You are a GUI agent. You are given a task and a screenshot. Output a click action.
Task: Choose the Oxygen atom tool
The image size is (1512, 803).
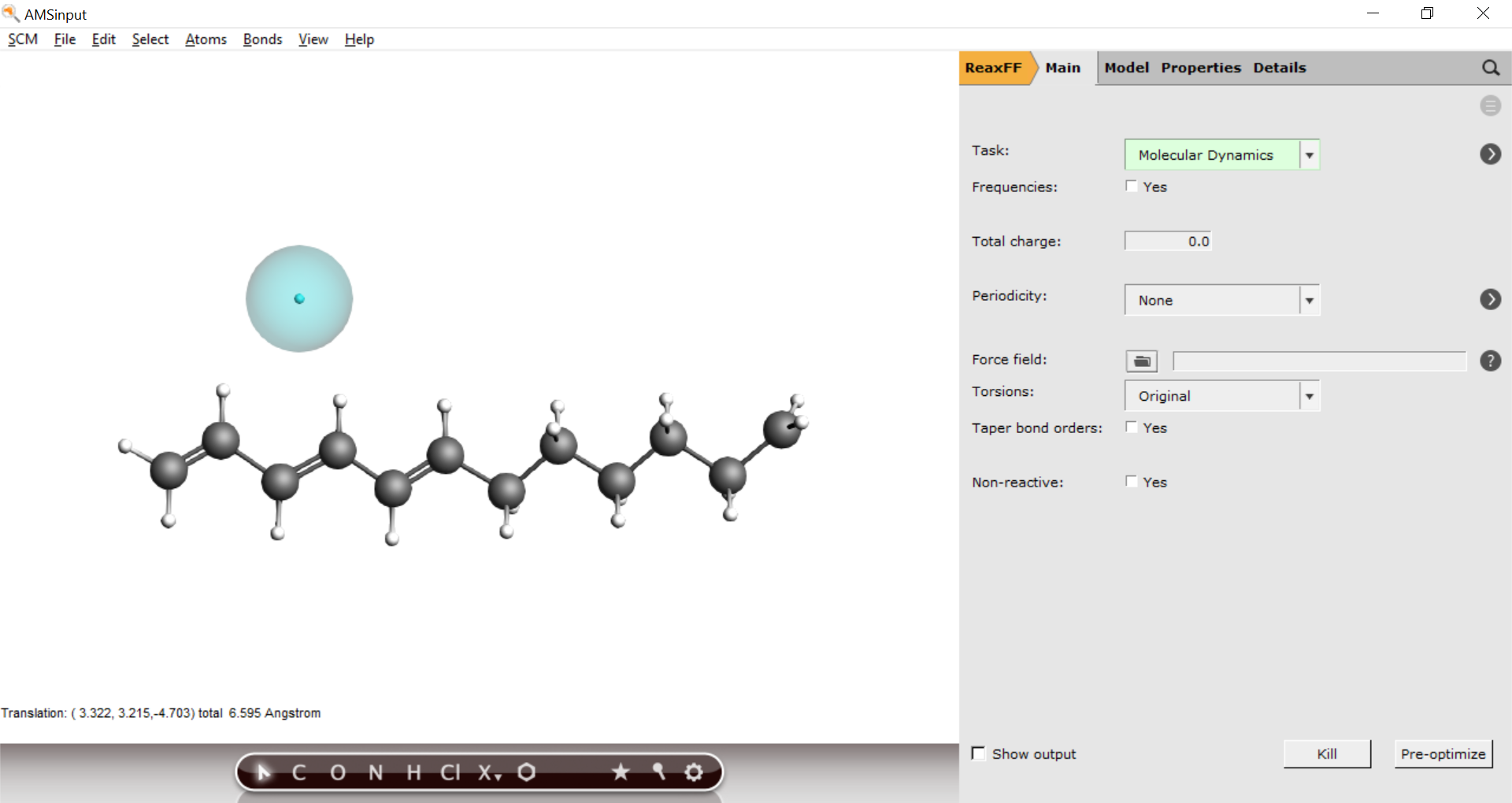coord(337,772)
